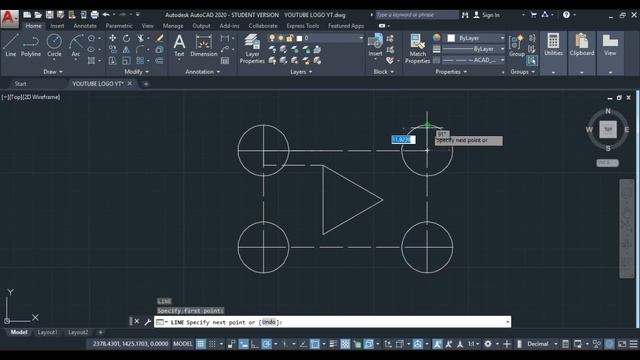The width and height of the screenshot is (640, 360).
Task: Expand the Annotation panel
Action: click(202, 72)
